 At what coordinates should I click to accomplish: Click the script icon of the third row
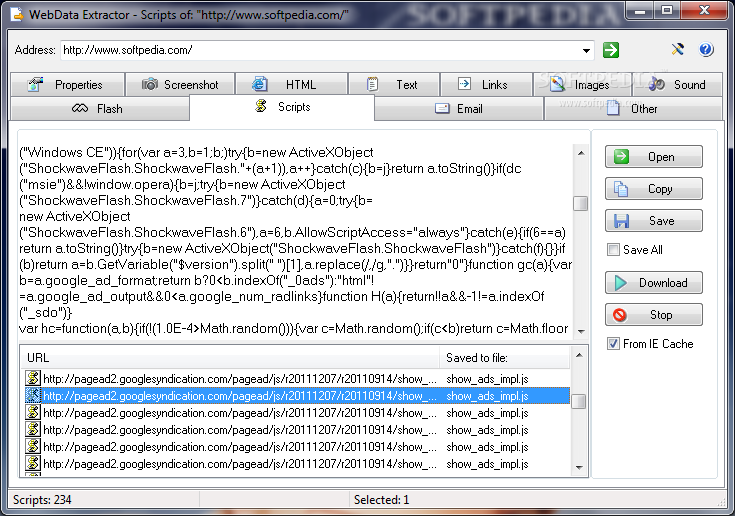click(32, 412)
